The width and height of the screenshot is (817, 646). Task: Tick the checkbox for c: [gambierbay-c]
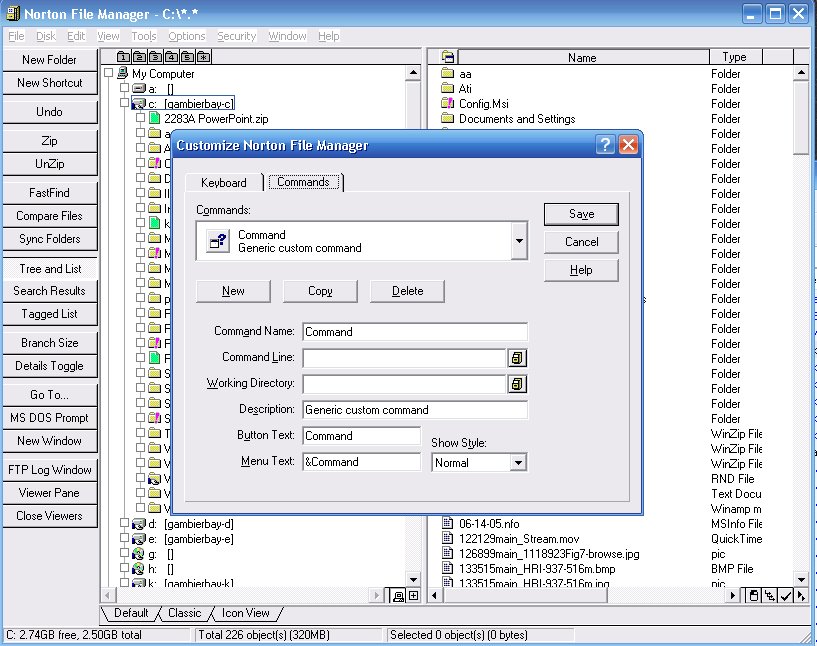(124, 103)
